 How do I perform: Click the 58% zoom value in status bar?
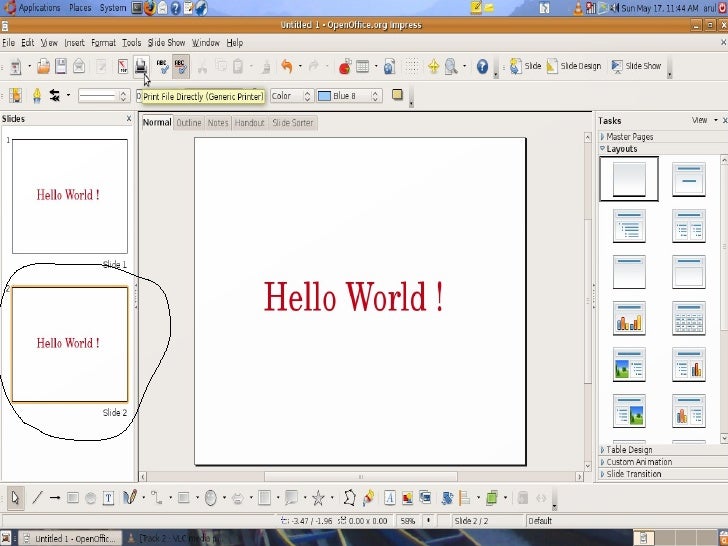tap(408, 521)
